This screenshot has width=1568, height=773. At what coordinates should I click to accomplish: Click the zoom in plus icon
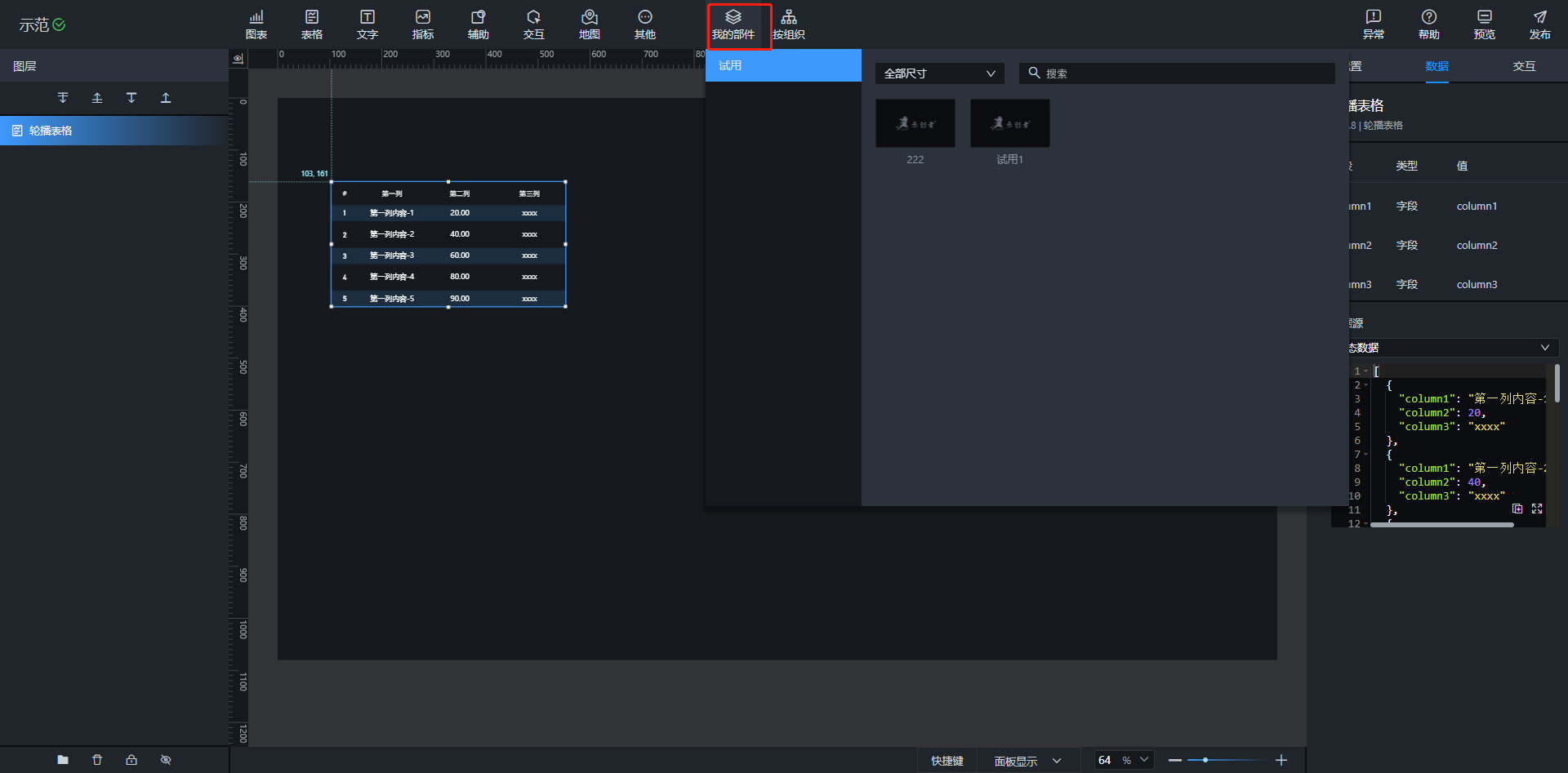coord(1281,760)
